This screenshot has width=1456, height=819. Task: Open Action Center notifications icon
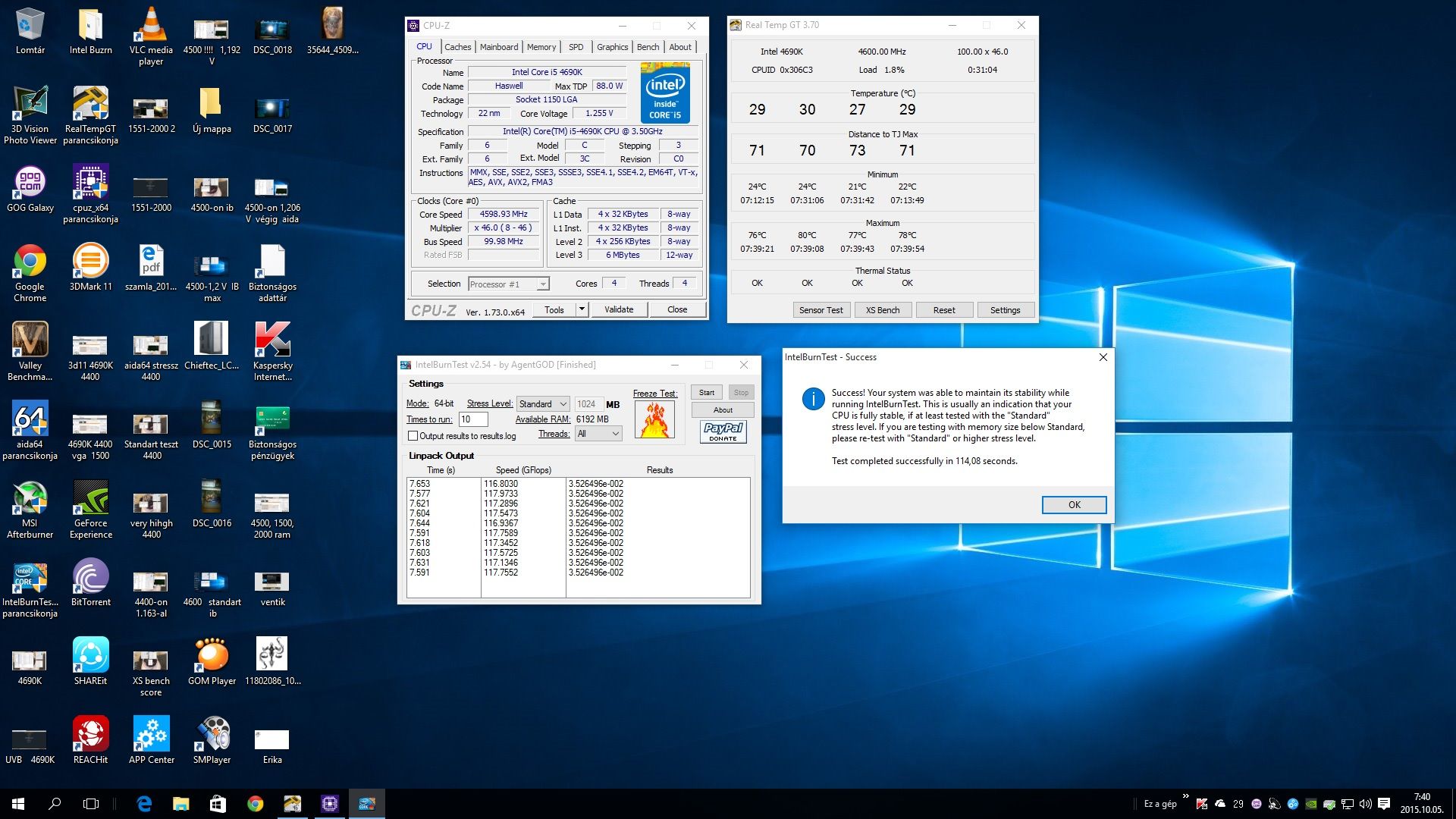click(1384, 804)
